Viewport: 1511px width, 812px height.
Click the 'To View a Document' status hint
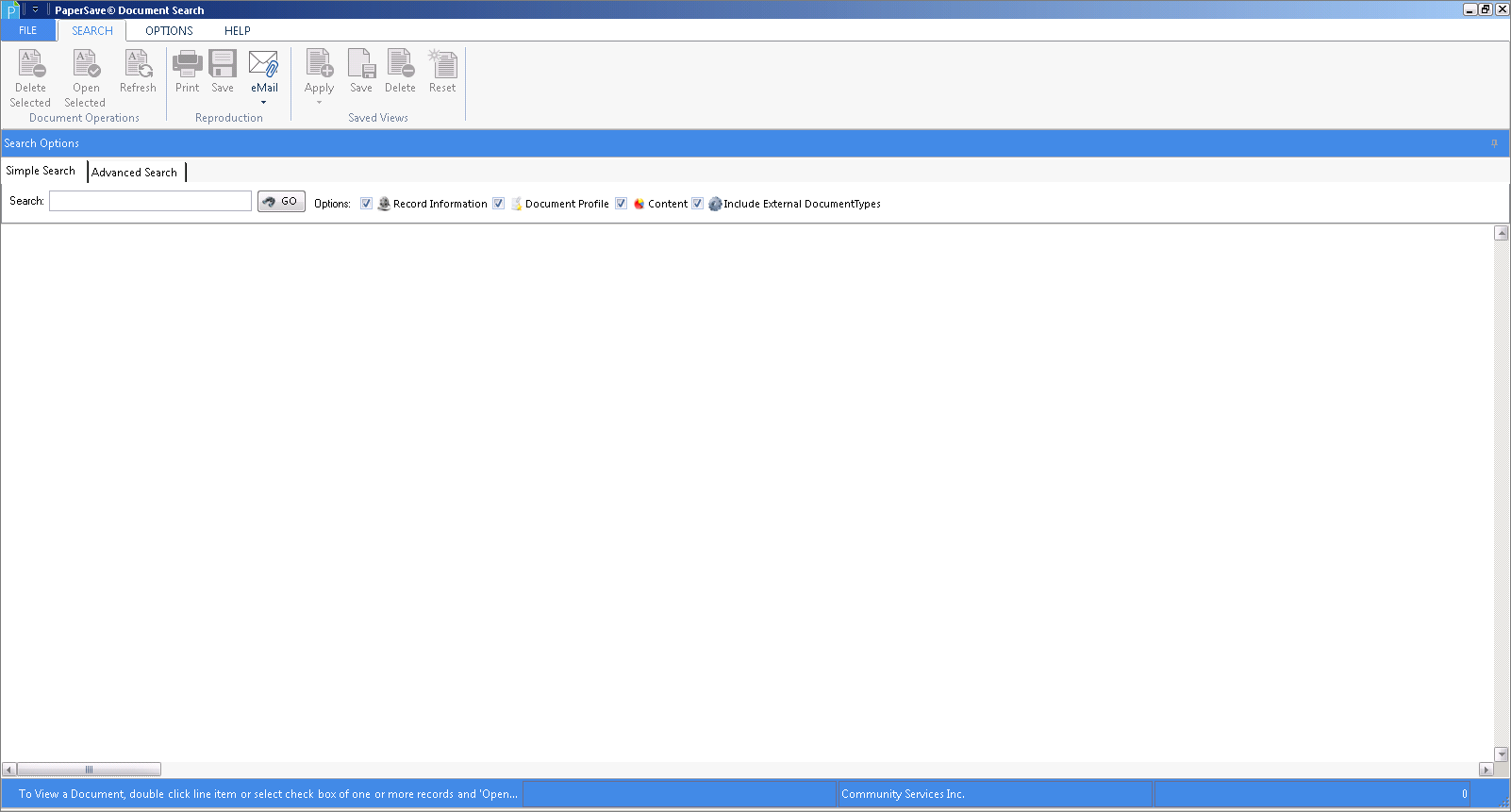pyautogui.click(x=268, y=794)
